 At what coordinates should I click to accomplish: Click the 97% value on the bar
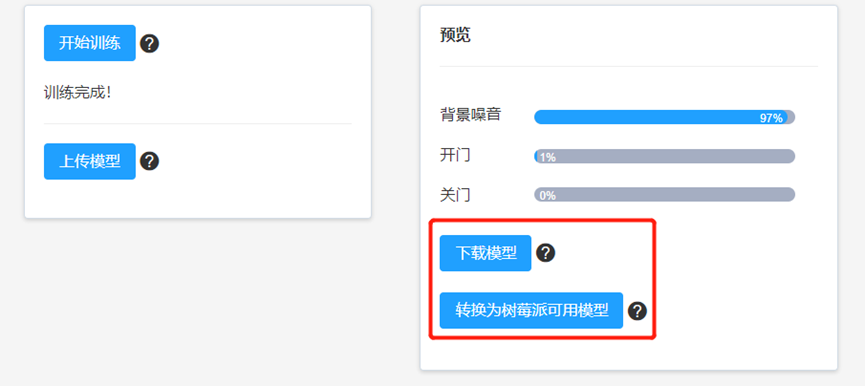tap(771, 118)
